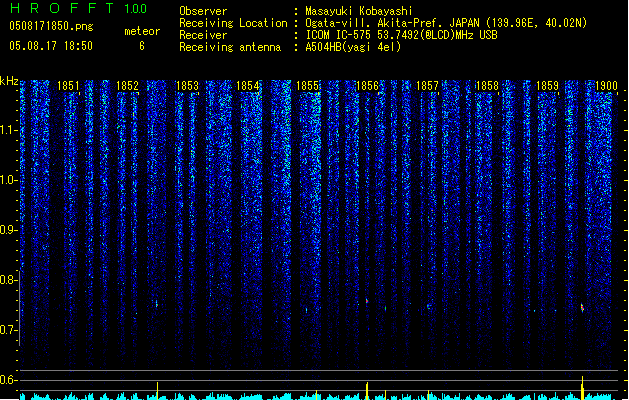Click the HROFFT 1.0.0 title text
629x400 pixels.
tap(79, 8)
